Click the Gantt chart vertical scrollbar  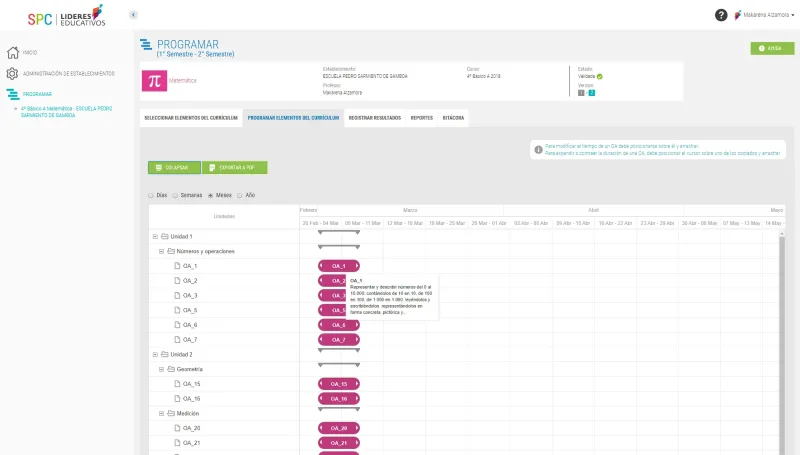tap(782, 347)
